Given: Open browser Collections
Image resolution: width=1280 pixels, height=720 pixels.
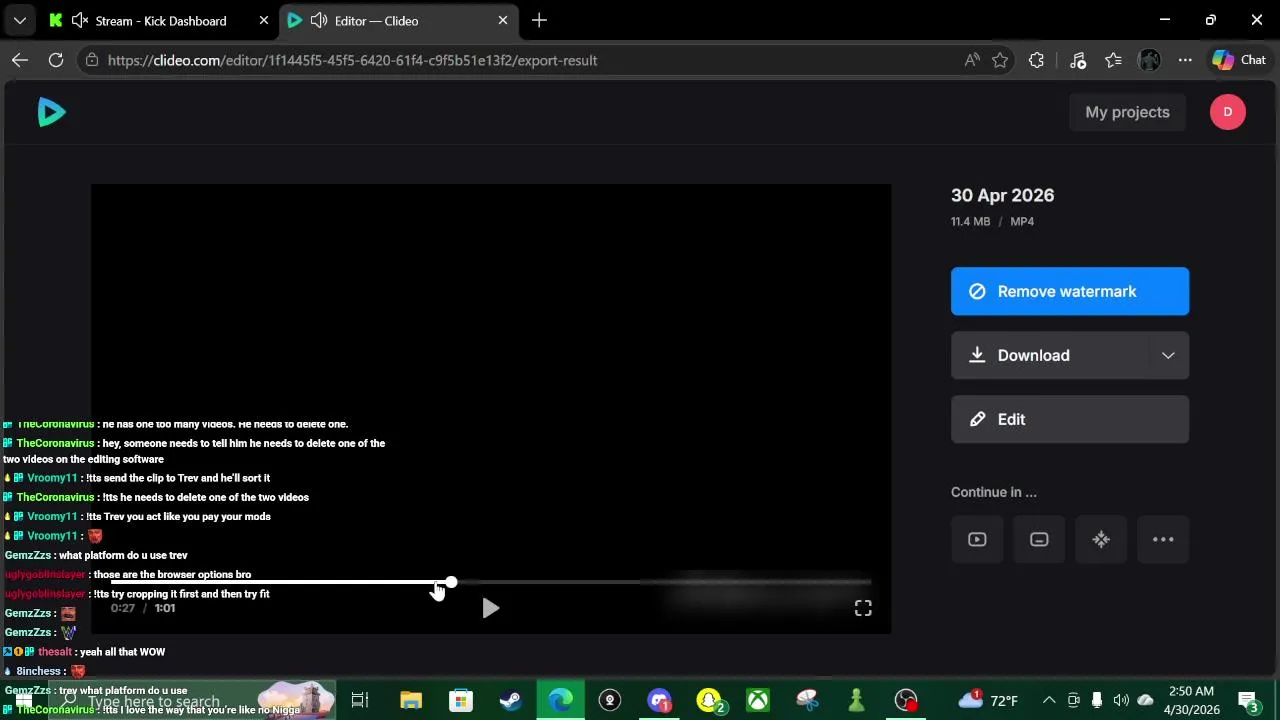Looking at the screenshot, I should [1113, 60].
